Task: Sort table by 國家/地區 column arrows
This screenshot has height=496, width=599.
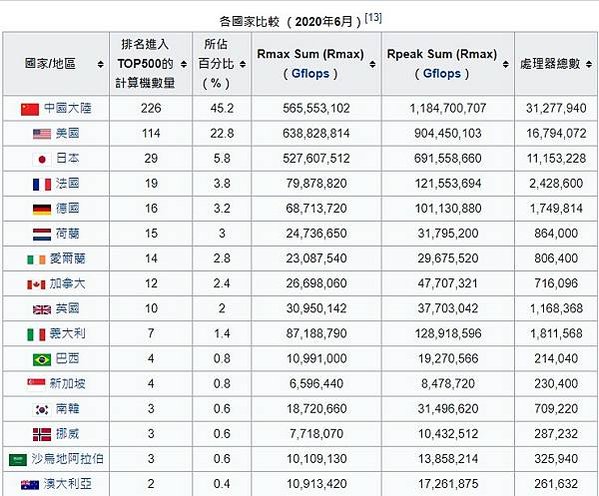Action: (x=100, y=64)
